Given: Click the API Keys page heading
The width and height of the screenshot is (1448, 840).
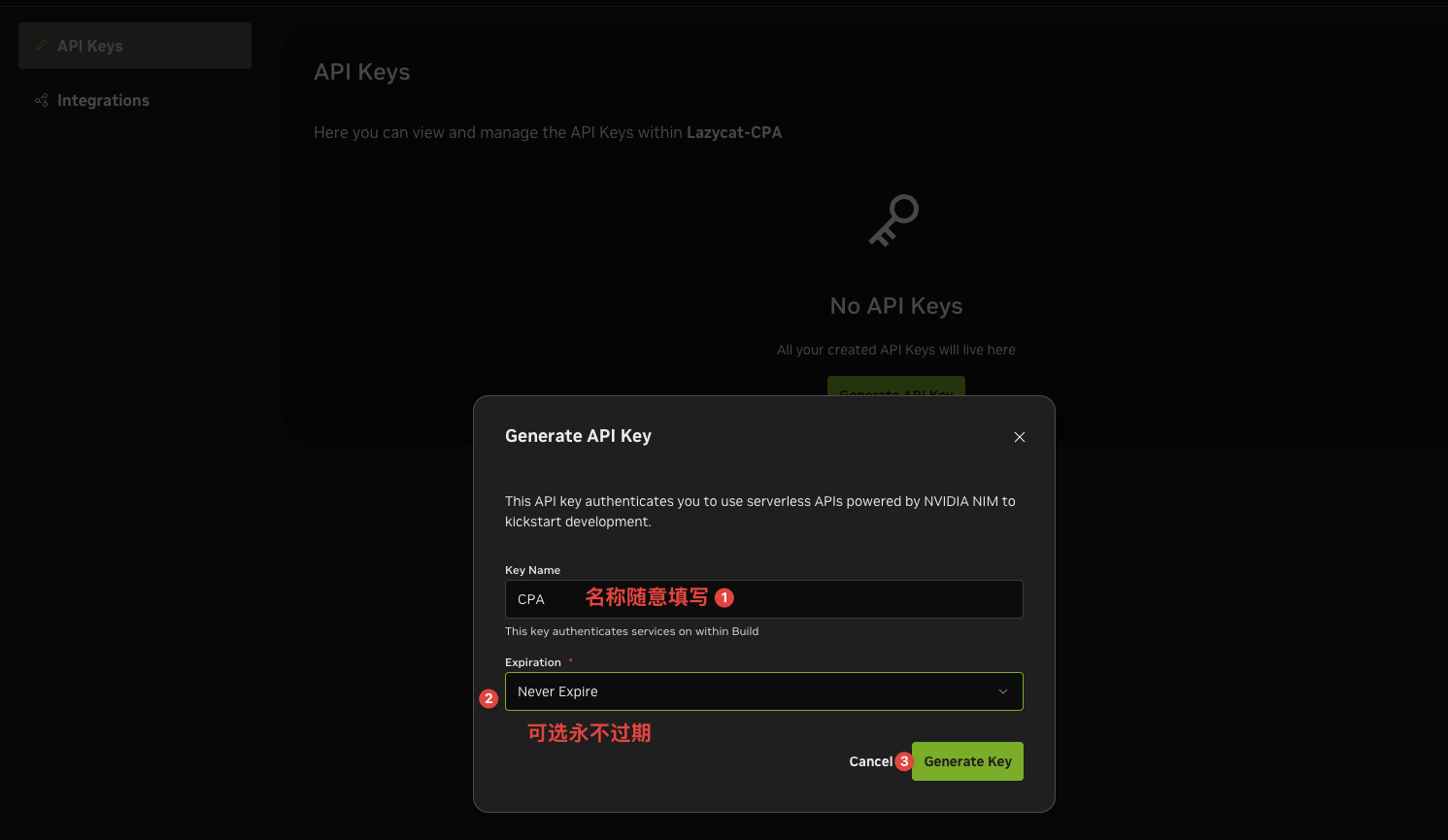Looking at the screenshot, I should point(362,72).
